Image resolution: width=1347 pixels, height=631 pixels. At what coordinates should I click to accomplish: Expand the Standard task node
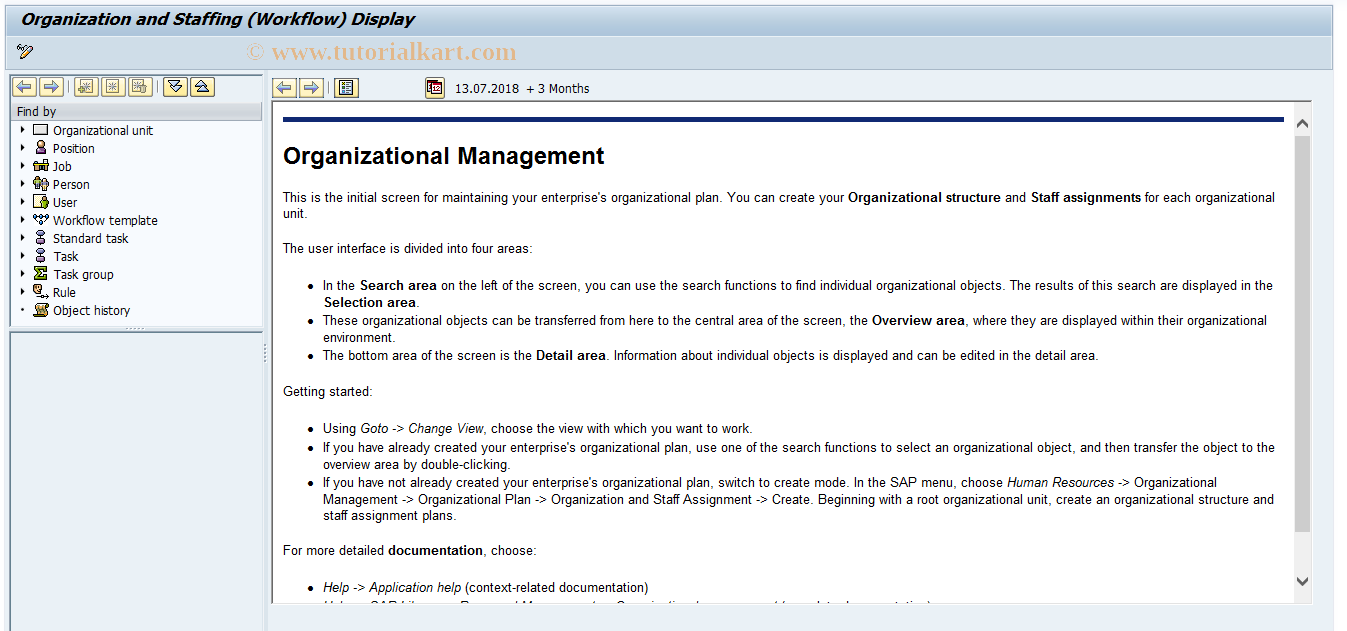click(23, 238)
